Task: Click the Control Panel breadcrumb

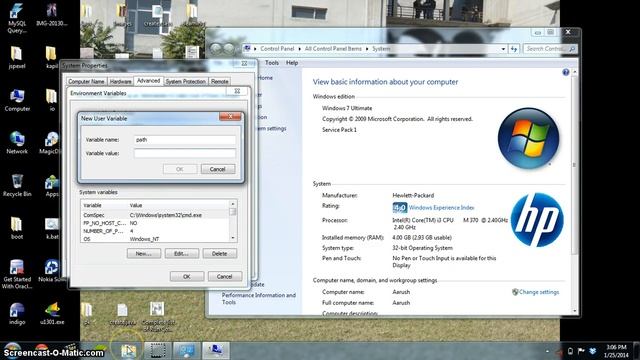Action: coord(277,49)
